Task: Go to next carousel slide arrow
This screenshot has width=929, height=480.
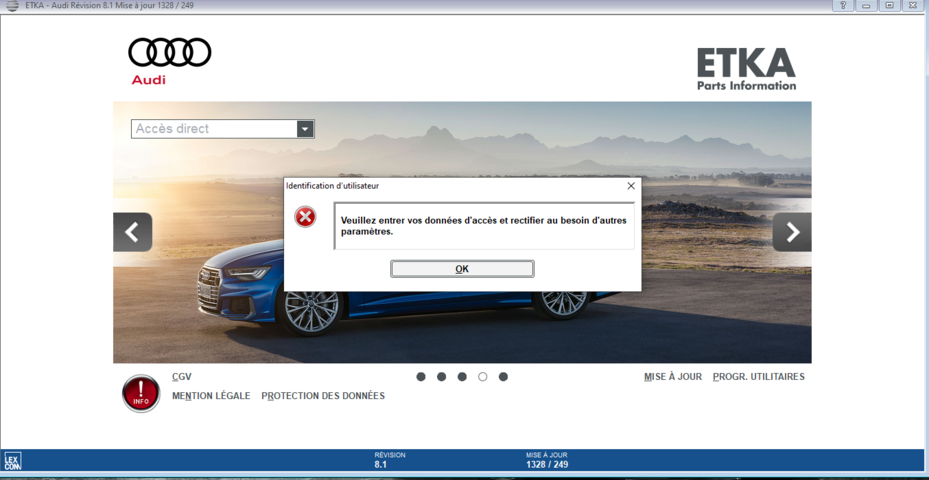Action: pyautogui.click(x=792, y=232)
